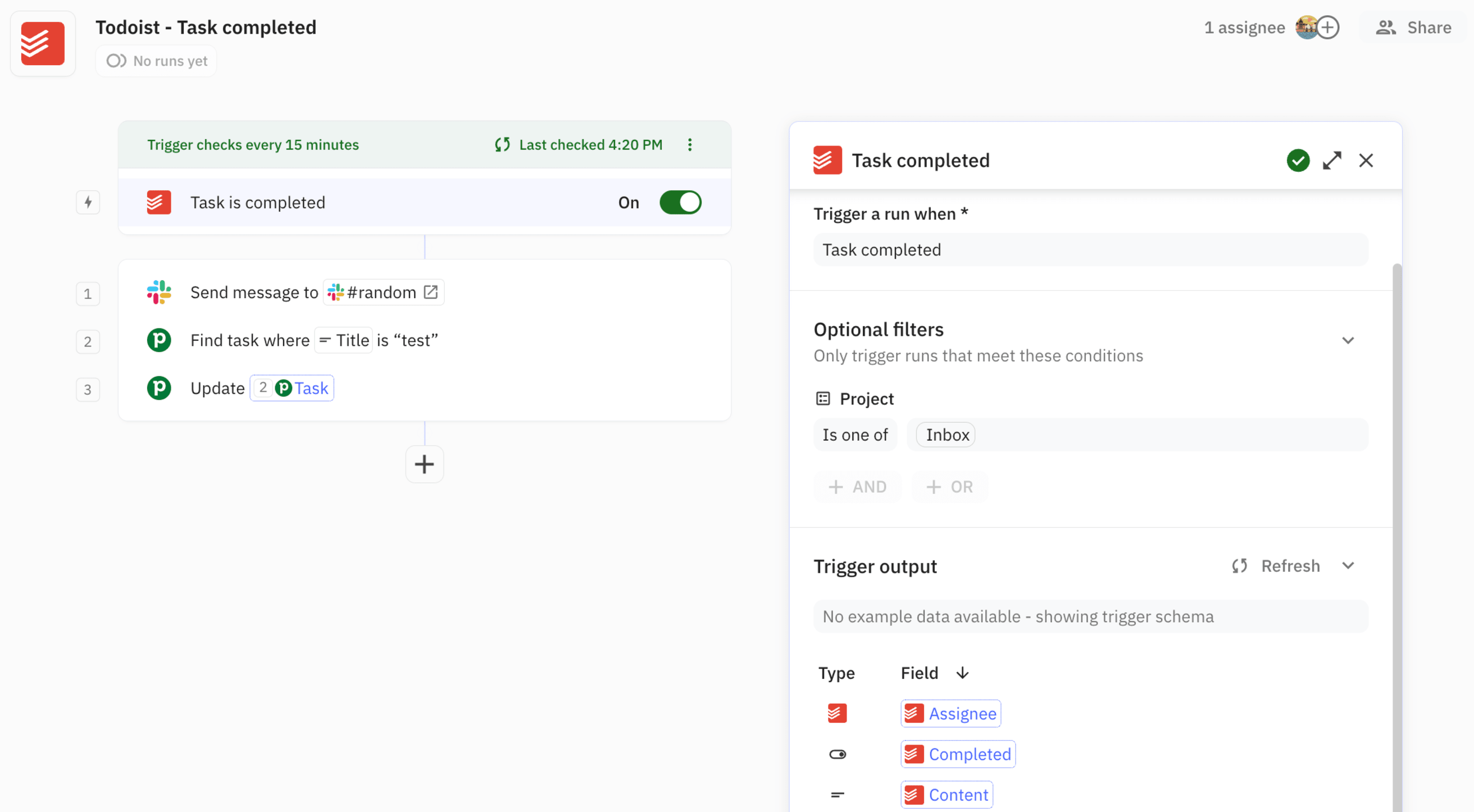The image size is (1474, 812).
Task: Select the Slack icon in the message step
Action: (x=159, y=292)
